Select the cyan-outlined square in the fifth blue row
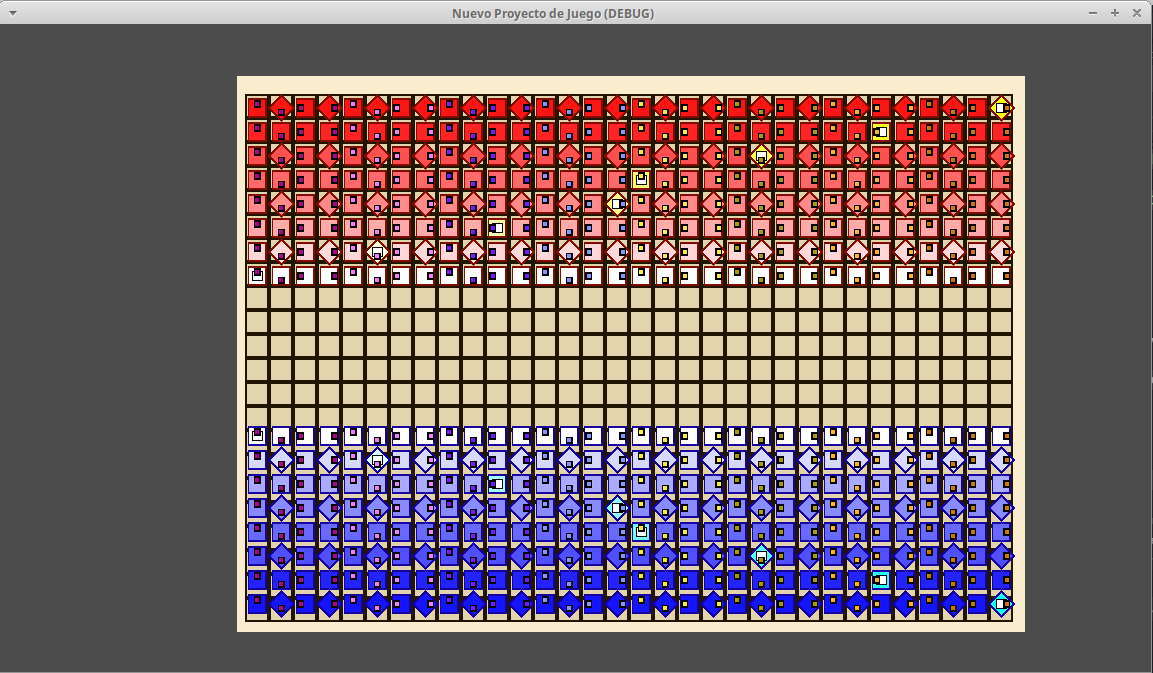This screenshot has width=1153, height=673. tap(641, 532)
